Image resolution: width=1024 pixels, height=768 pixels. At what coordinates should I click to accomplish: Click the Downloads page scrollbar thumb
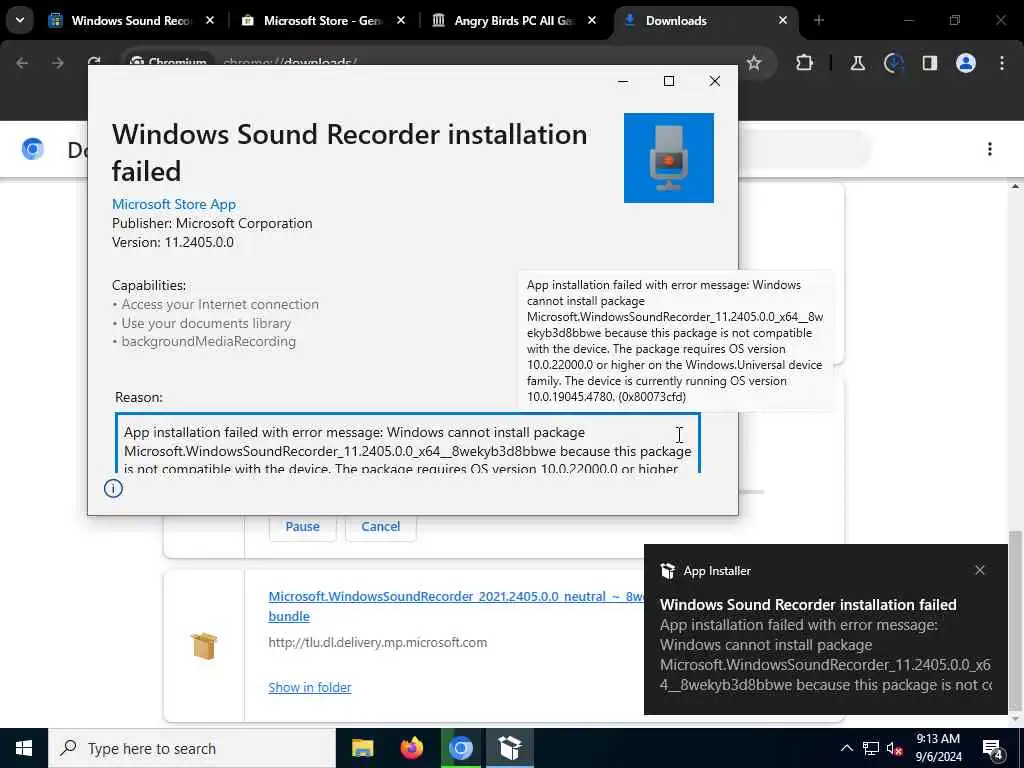[1015, 620]
